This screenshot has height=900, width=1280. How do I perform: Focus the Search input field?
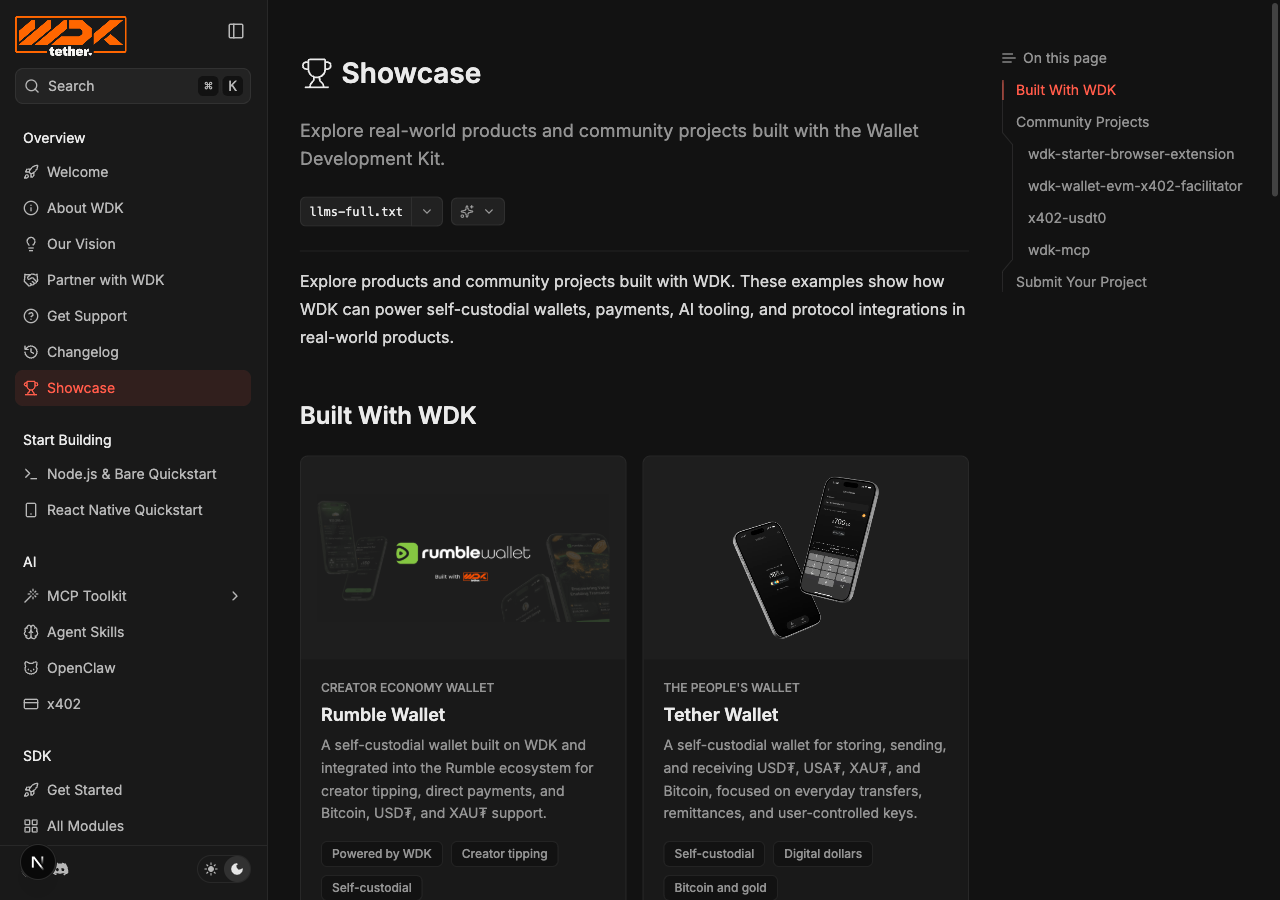(x=133, y=86)
